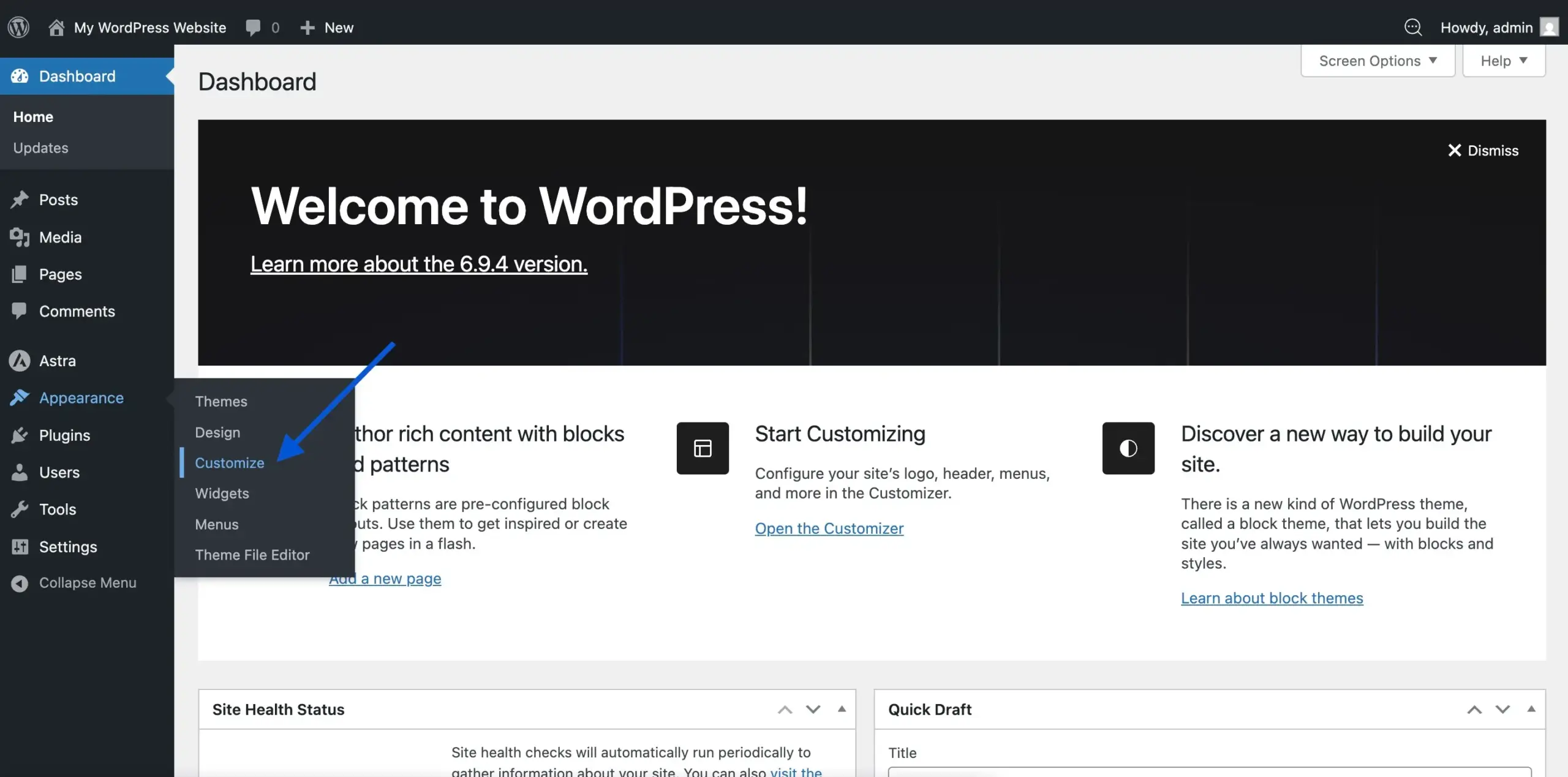Click 'Learn more about the 6.9.4 version' link

click(x=419, y=264)
